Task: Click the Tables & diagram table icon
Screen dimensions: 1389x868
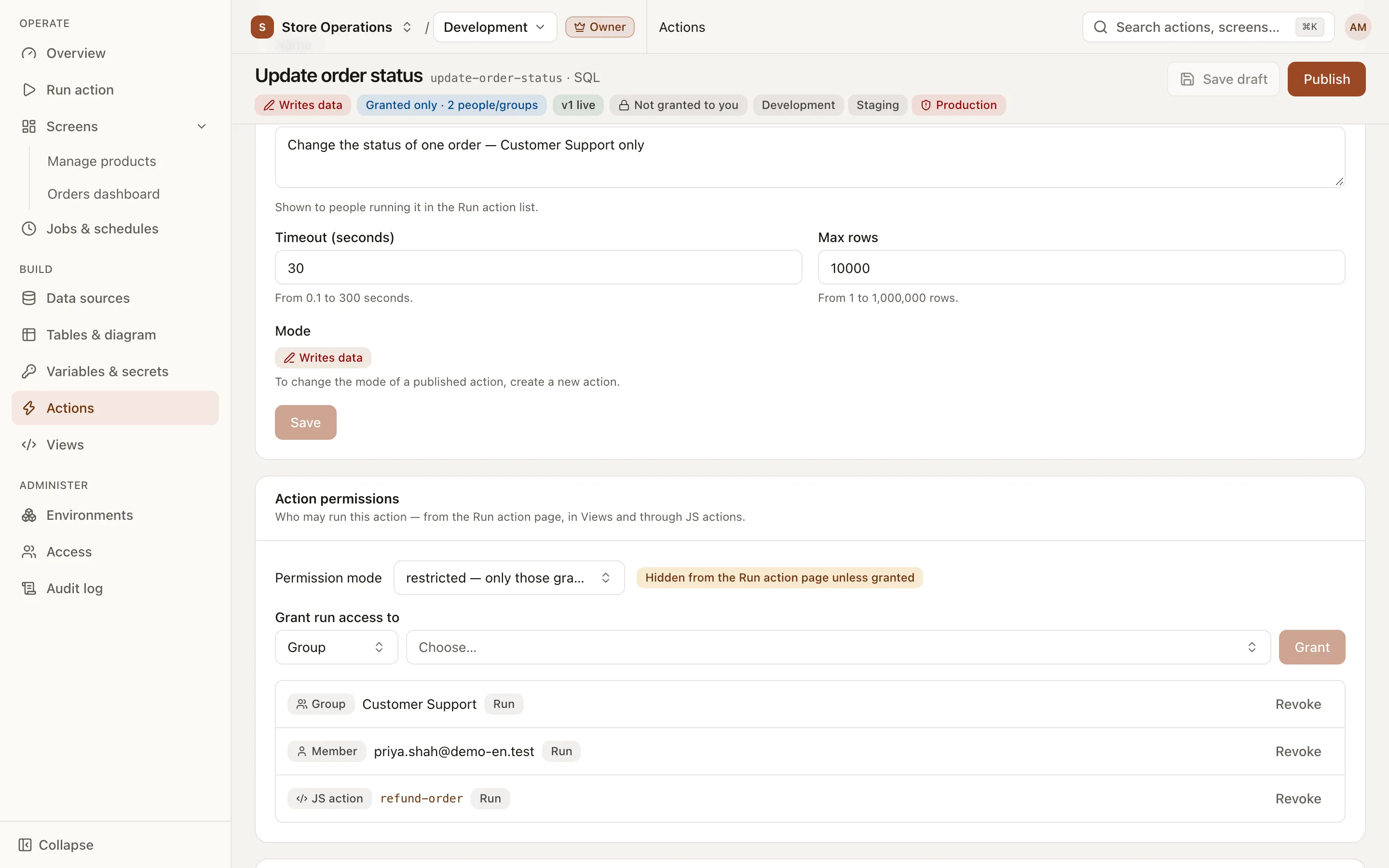Action: coord(29,335)
